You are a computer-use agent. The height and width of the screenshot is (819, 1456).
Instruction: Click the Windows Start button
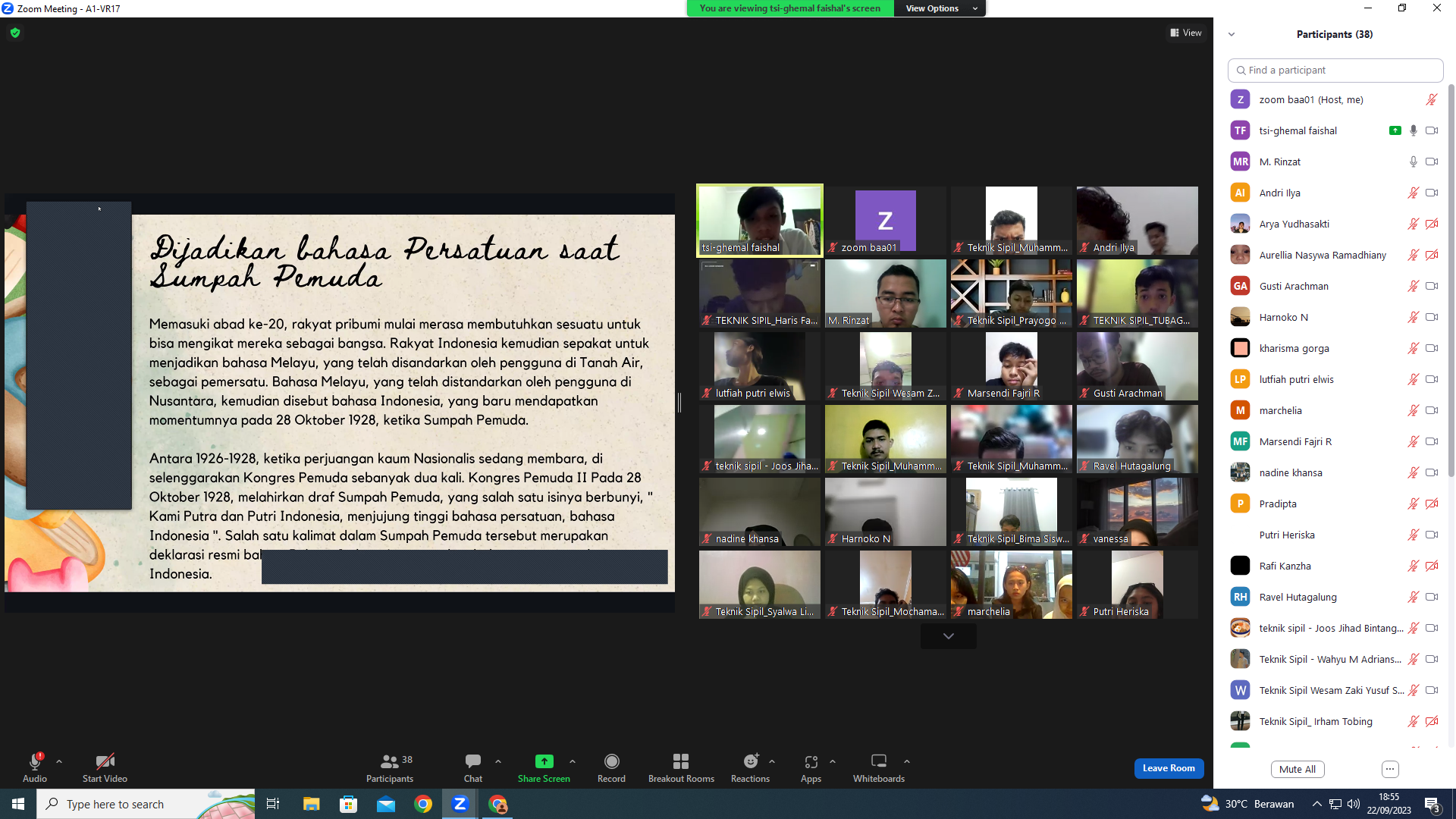[x=18, y=804]
